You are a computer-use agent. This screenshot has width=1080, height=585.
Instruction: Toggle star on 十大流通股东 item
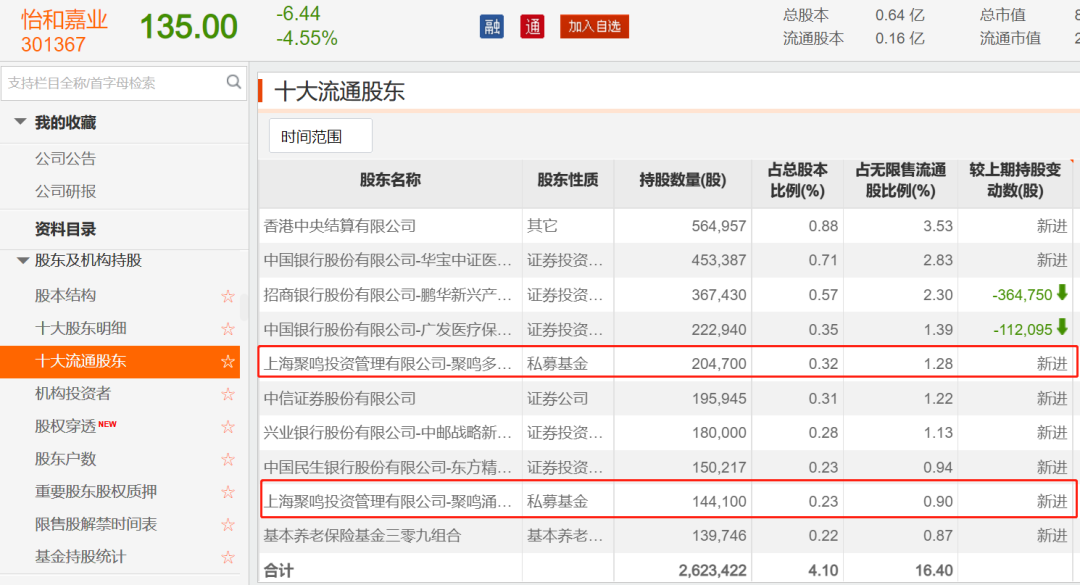tap(228, 361)
